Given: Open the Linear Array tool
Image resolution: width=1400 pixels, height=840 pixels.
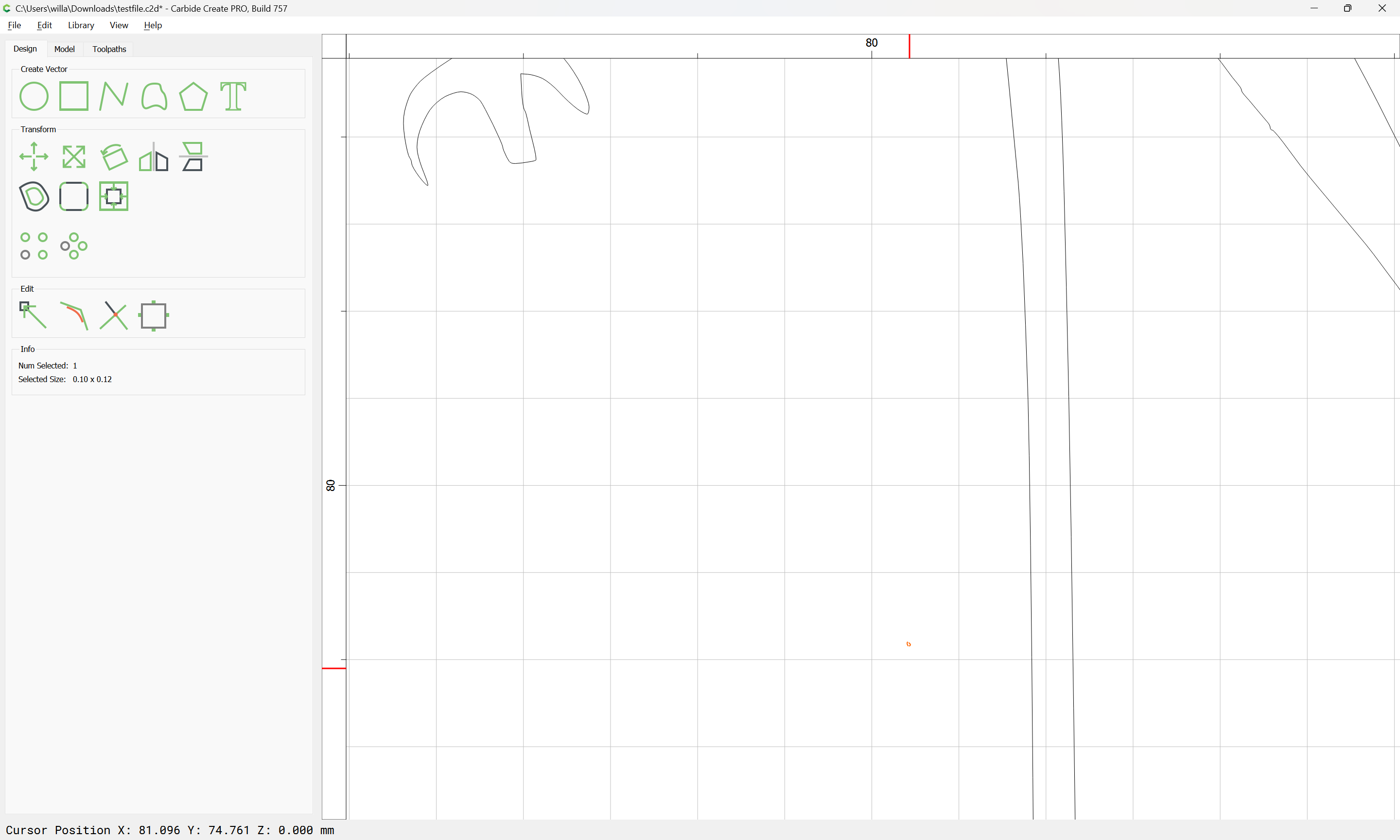Looking at the screenshot, I should tap(34, 246).
